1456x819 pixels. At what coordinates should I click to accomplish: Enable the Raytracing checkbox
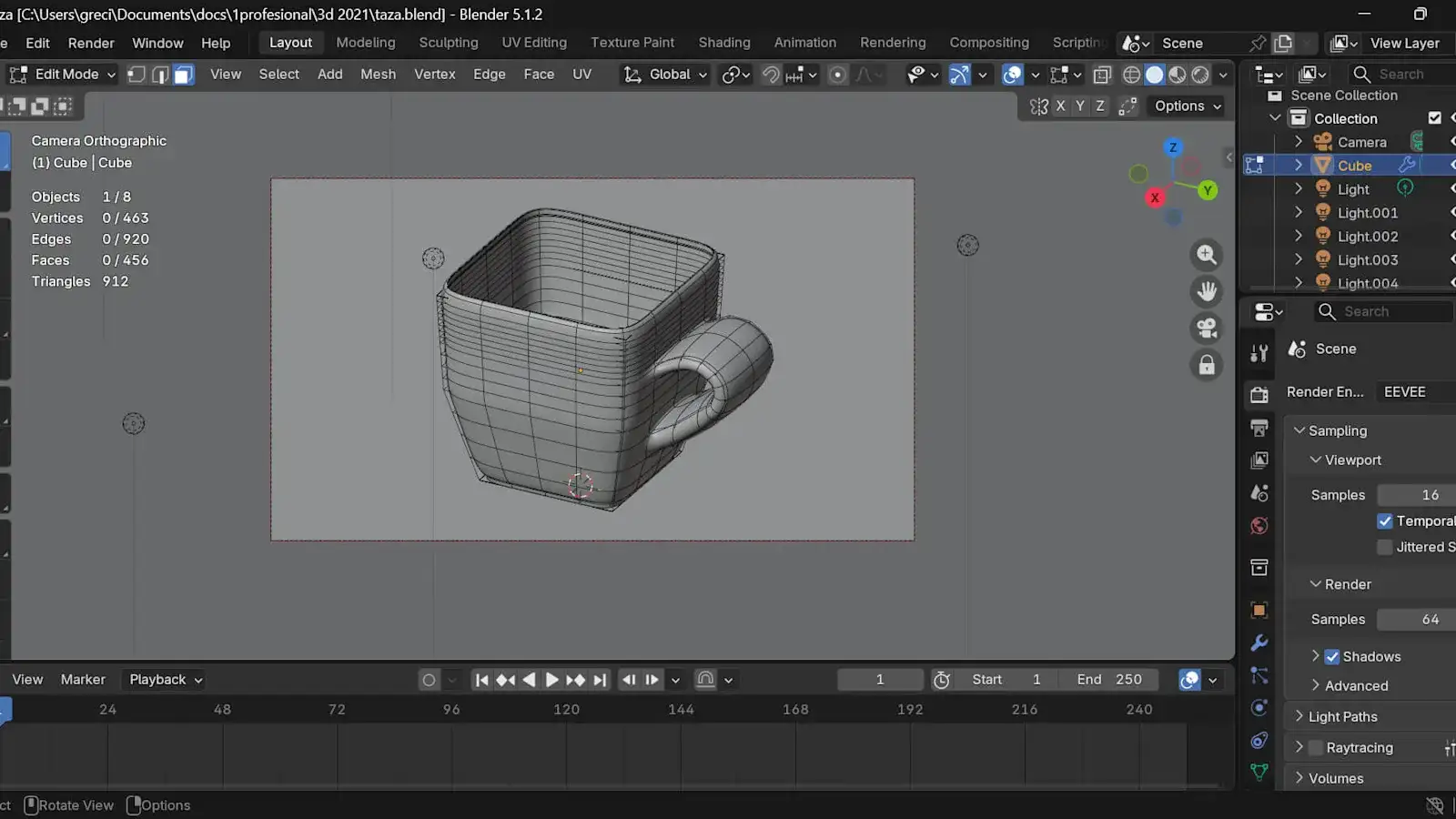tap(1316, 748)
